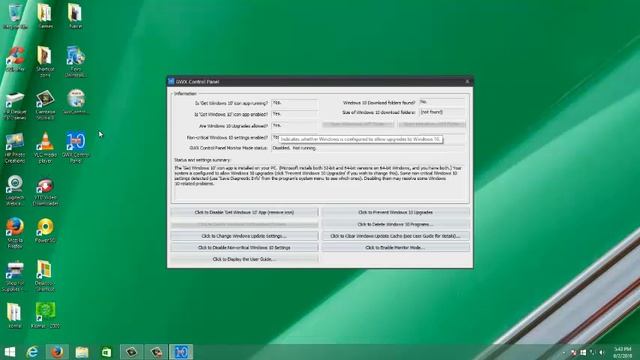Launch YTD Video Downloader shortcut
The image size is (640, 360).
[x=45, y=192]
